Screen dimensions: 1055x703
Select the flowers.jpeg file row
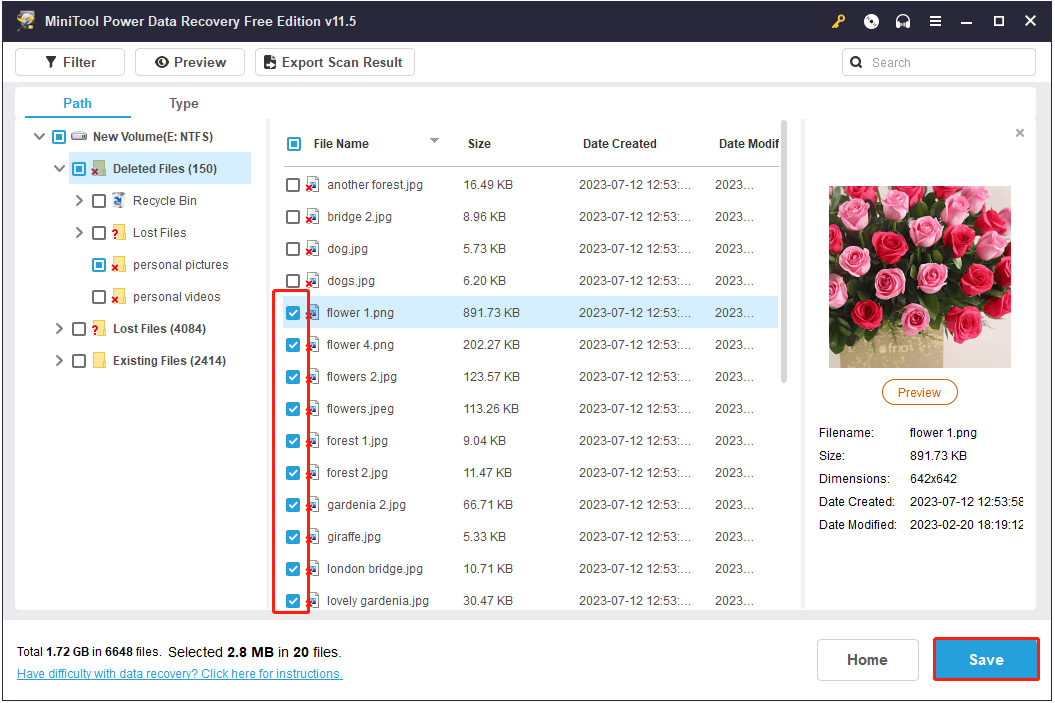[531, 409]
